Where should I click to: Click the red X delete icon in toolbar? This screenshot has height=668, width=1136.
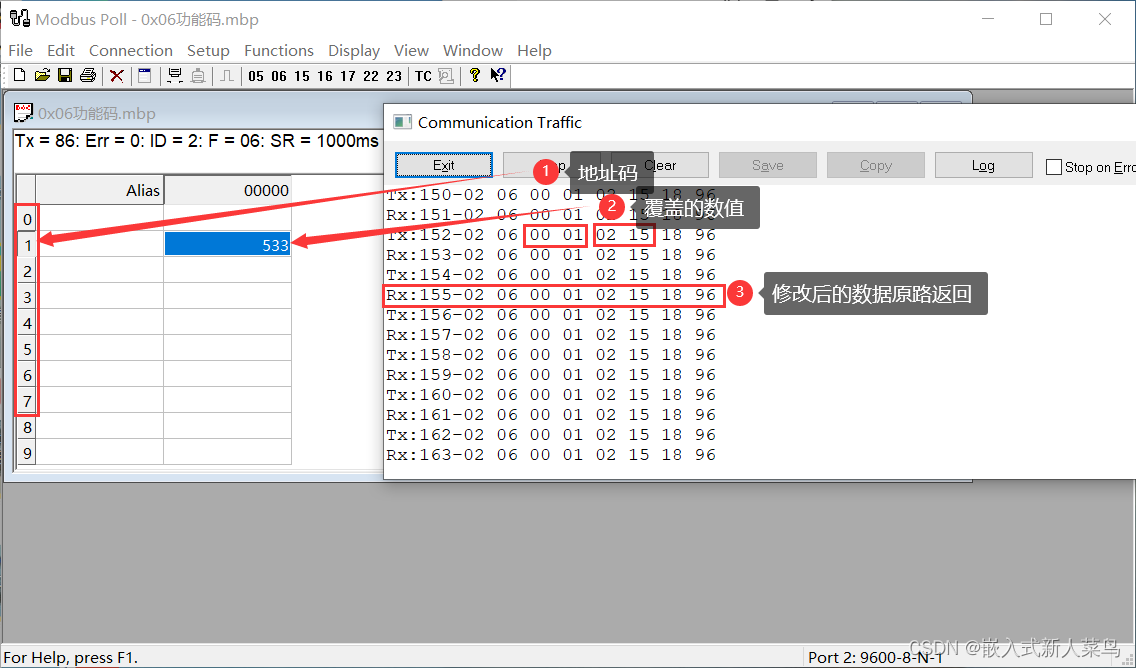[x=117, y=75]
